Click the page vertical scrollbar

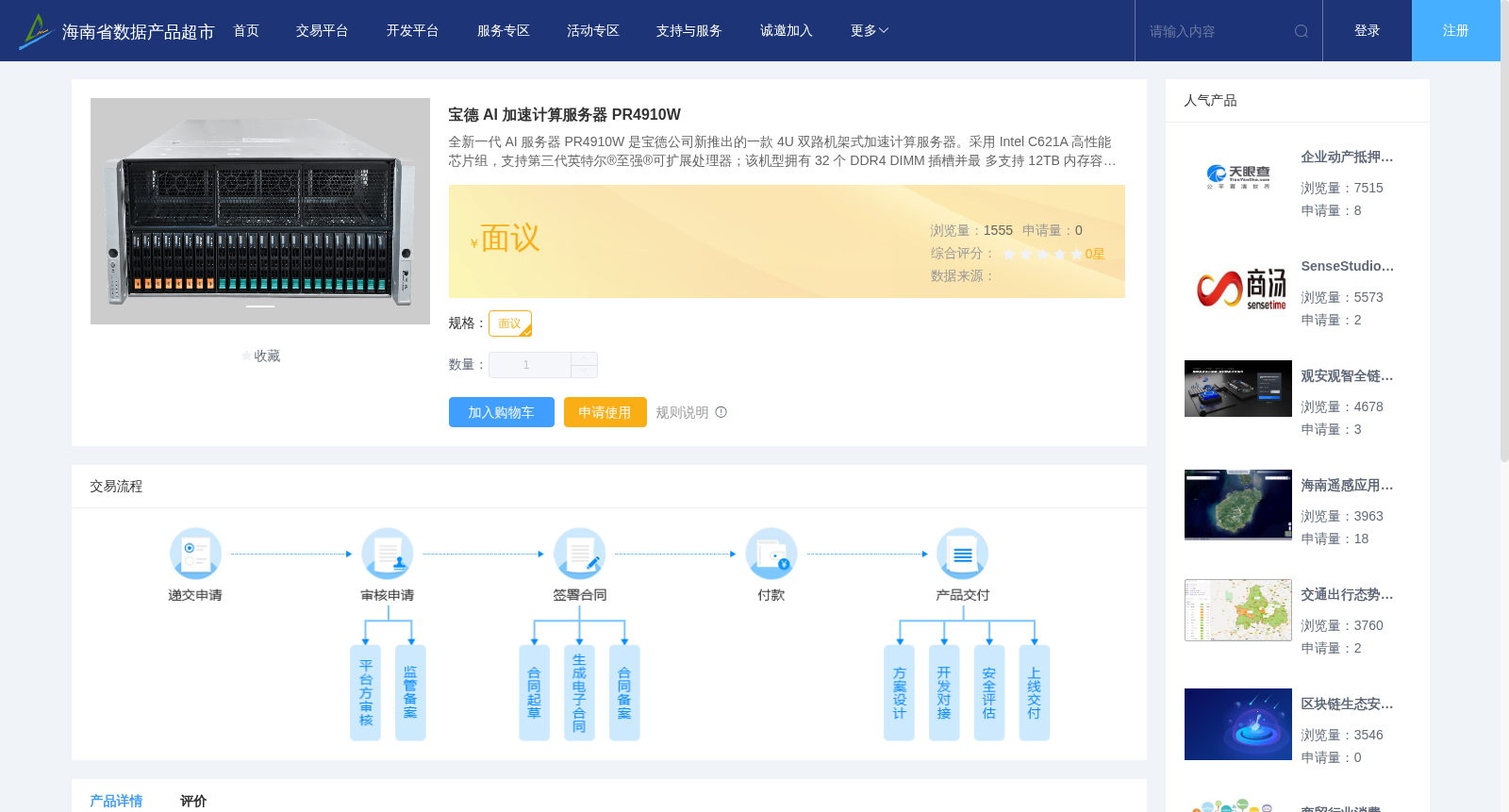coord(1504,231)
